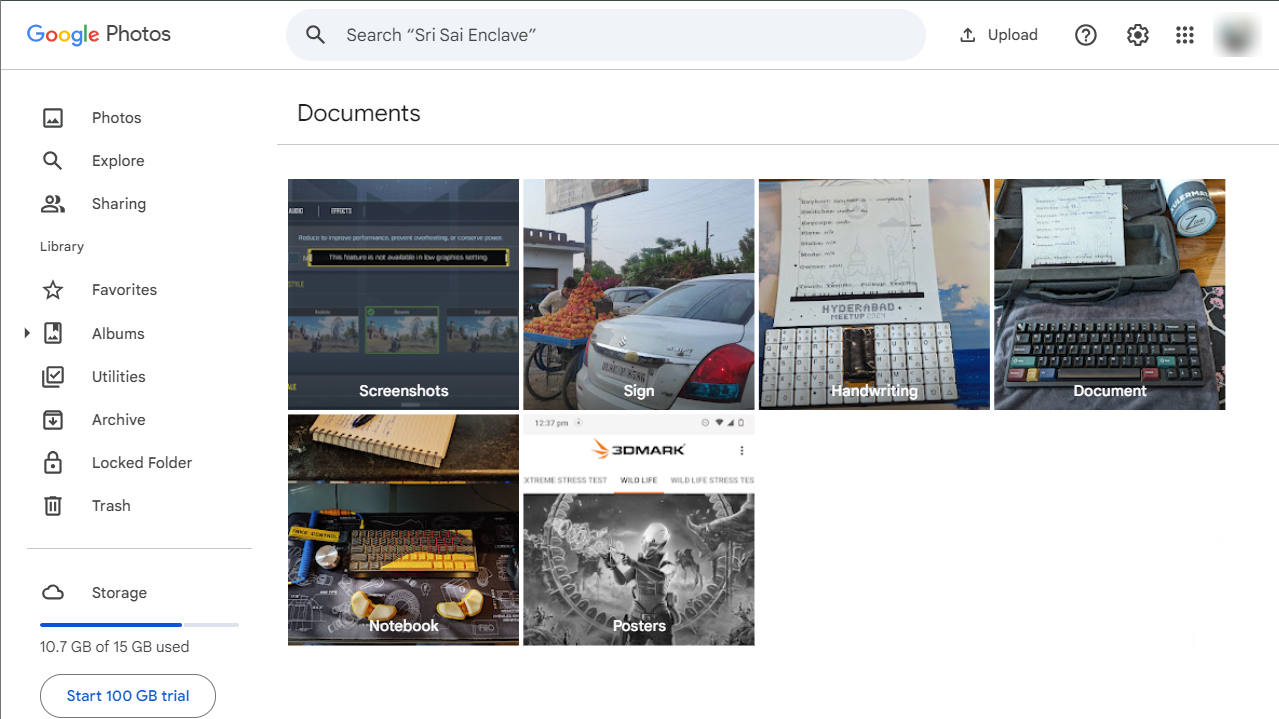The image size is (1279, 719).
Task: Expand the Albums tree item
Action: tap(26, 333)
